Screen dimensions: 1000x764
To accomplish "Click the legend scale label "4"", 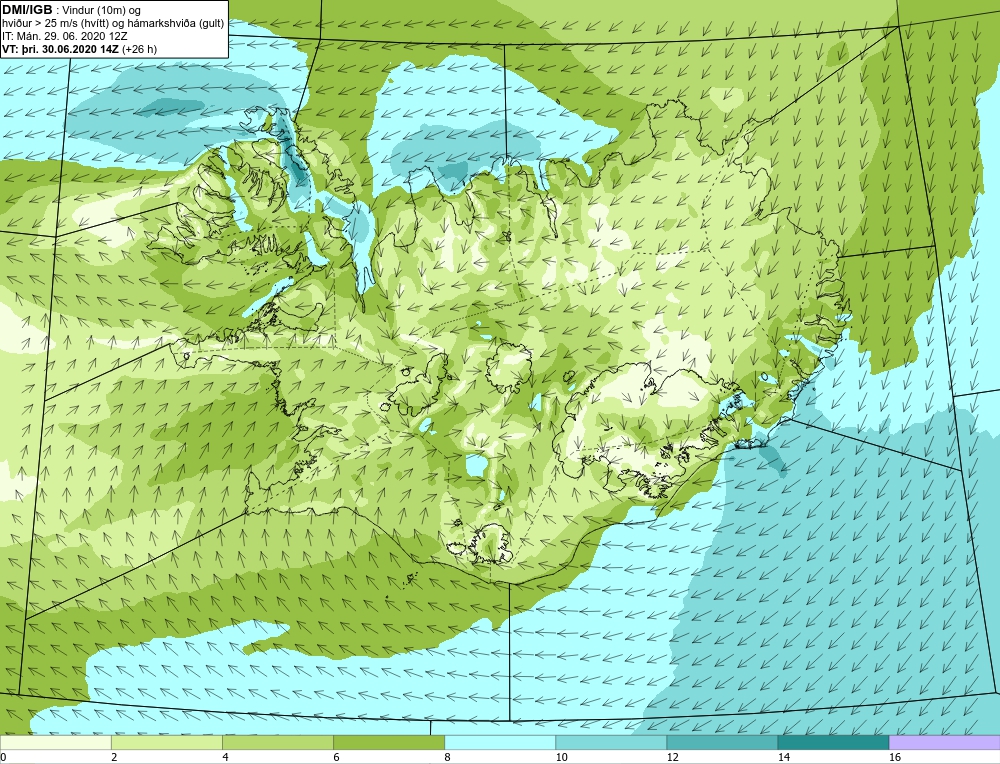I will click(225, 757).
